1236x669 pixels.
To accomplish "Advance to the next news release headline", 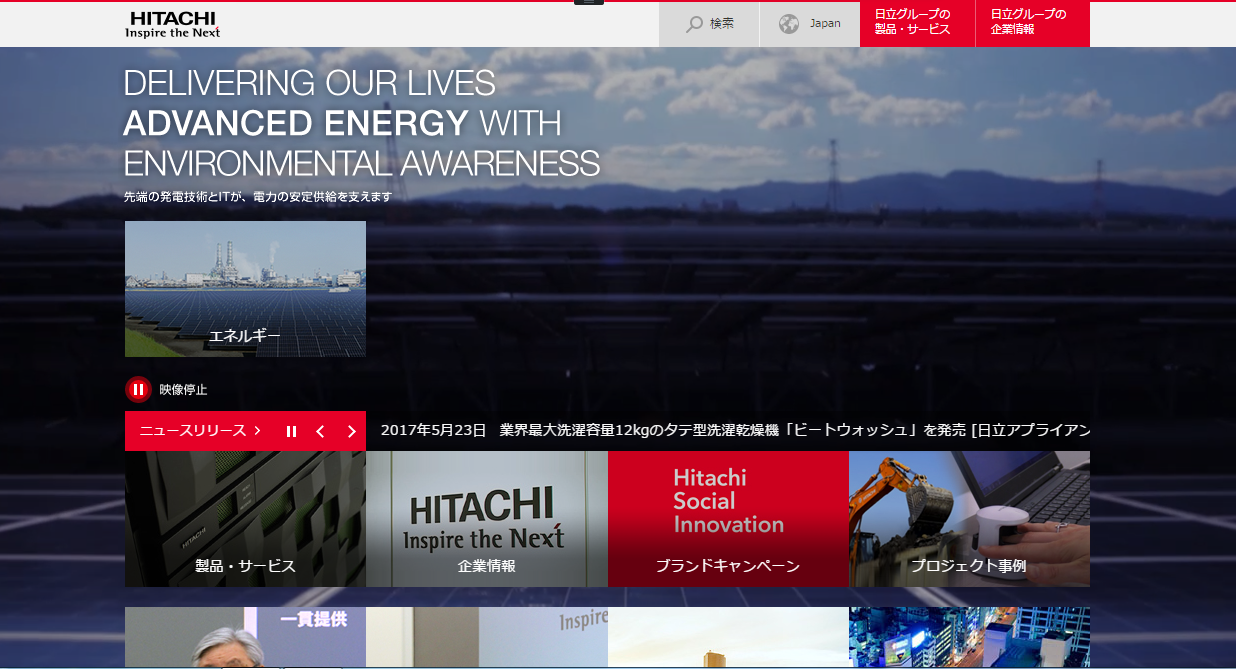I will pyautogui.click(x=351, y=431).
